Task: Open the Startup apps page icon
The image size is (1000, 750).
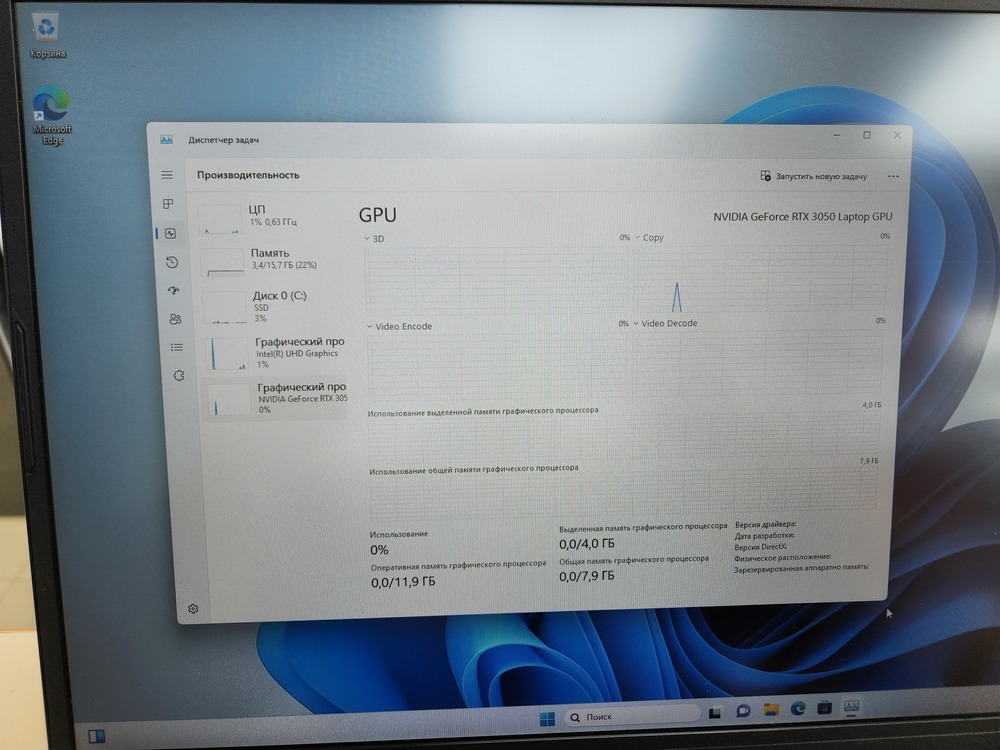Action: point(173,291)
